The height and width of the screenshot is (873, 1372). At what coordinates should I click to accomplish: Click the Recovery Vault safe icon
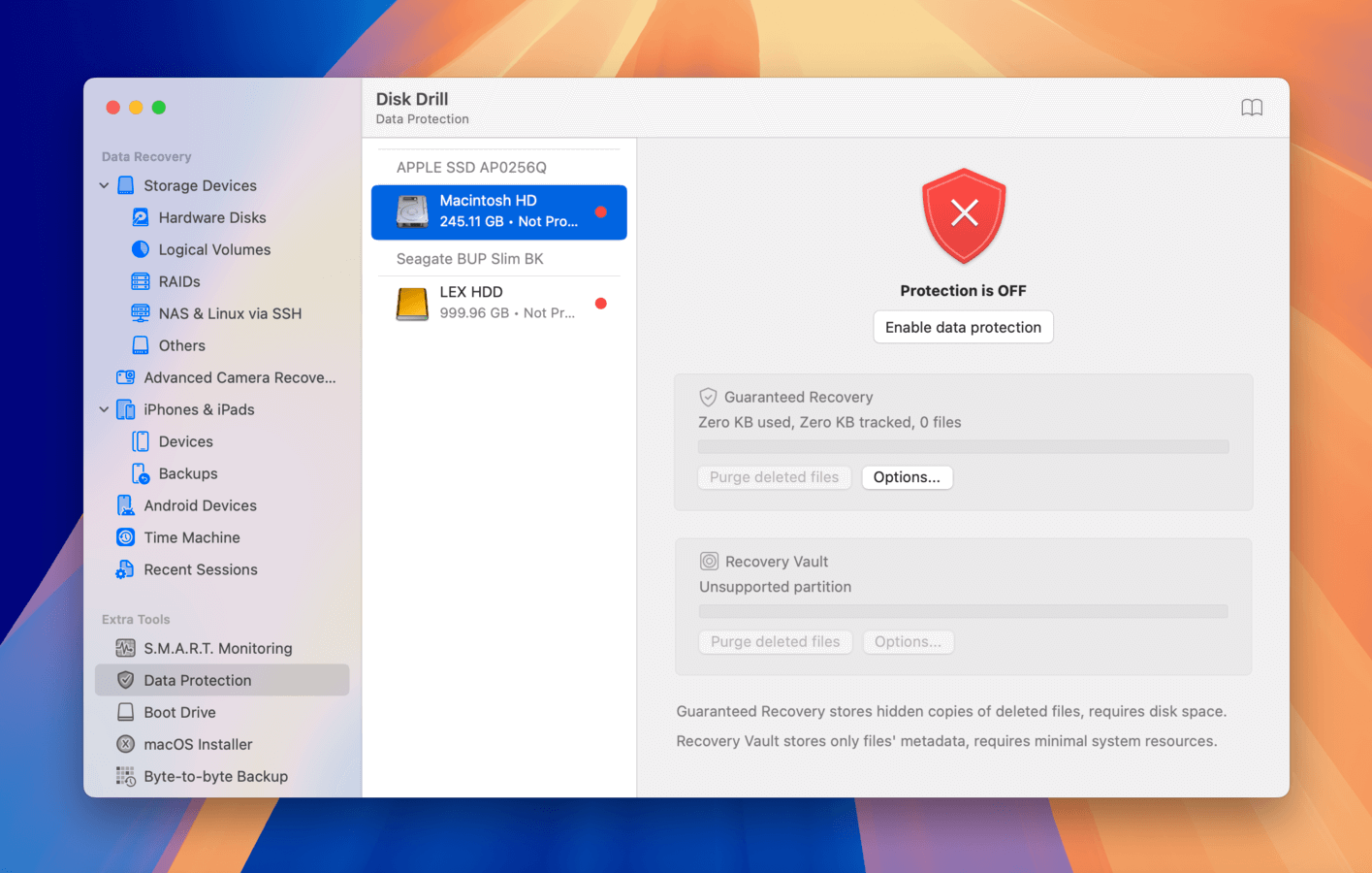[x=710, y=562]
